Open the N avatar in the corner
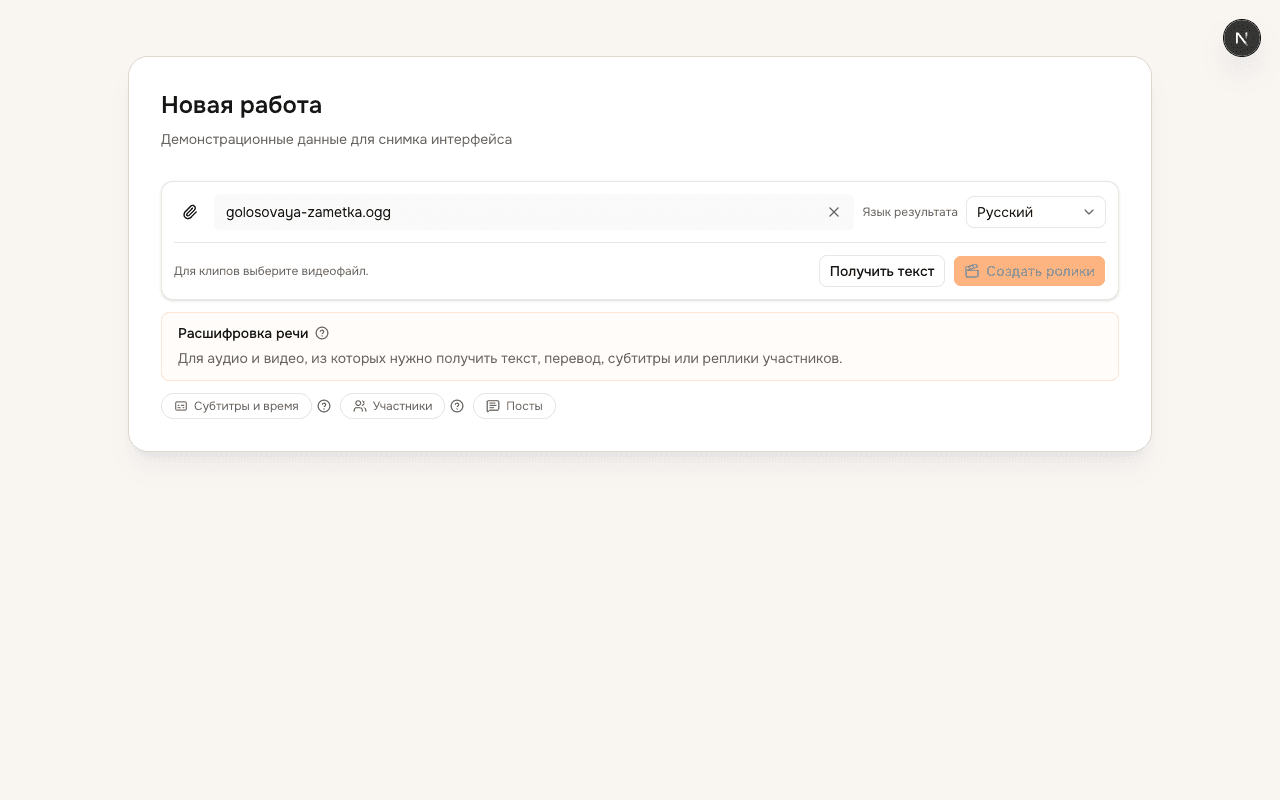The width and height of the screenshot is (1280, 800). [x=1242, y=38]
